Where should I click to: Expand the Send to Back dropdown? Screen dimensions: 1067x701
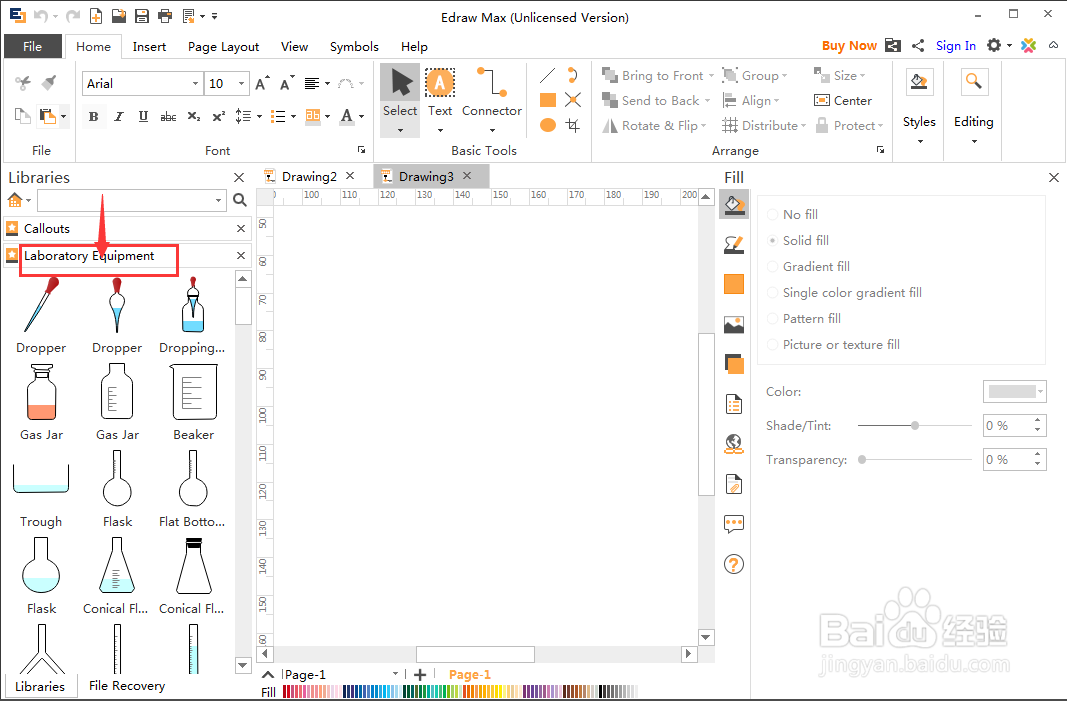708,101
